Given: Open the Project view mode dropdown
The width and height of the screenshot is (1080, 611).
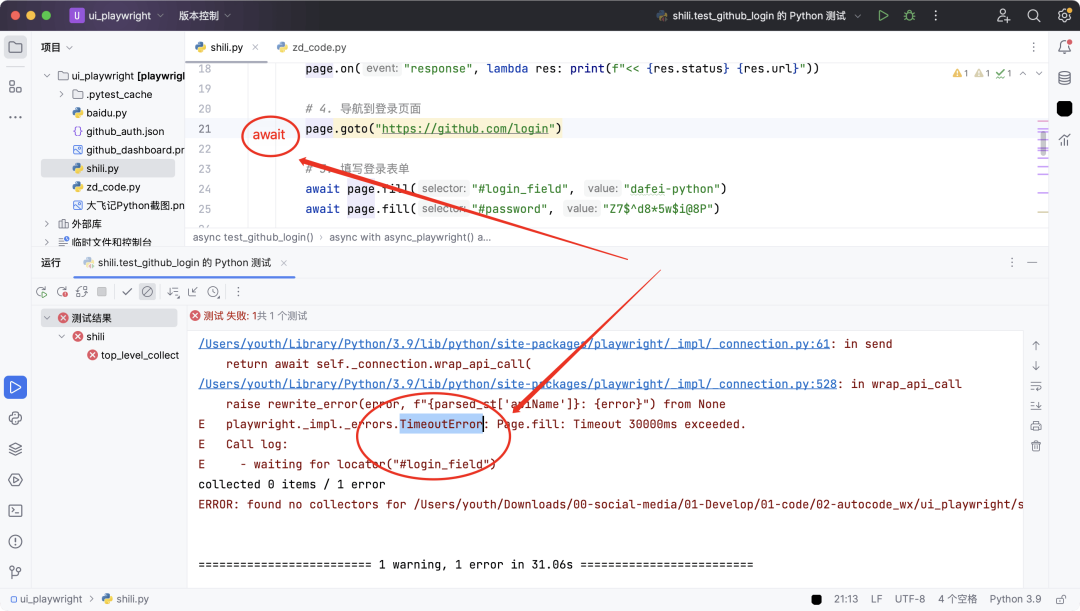Looking at the screenshot, I should [56, 47].
